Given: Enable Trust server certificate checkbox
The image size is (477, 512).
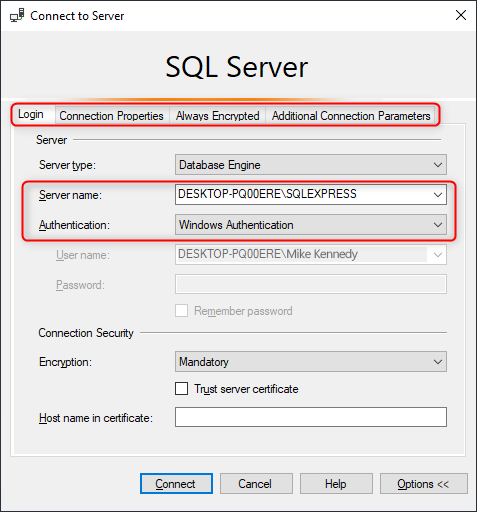Looking at the screenshot, I should [x=181, y=389].
